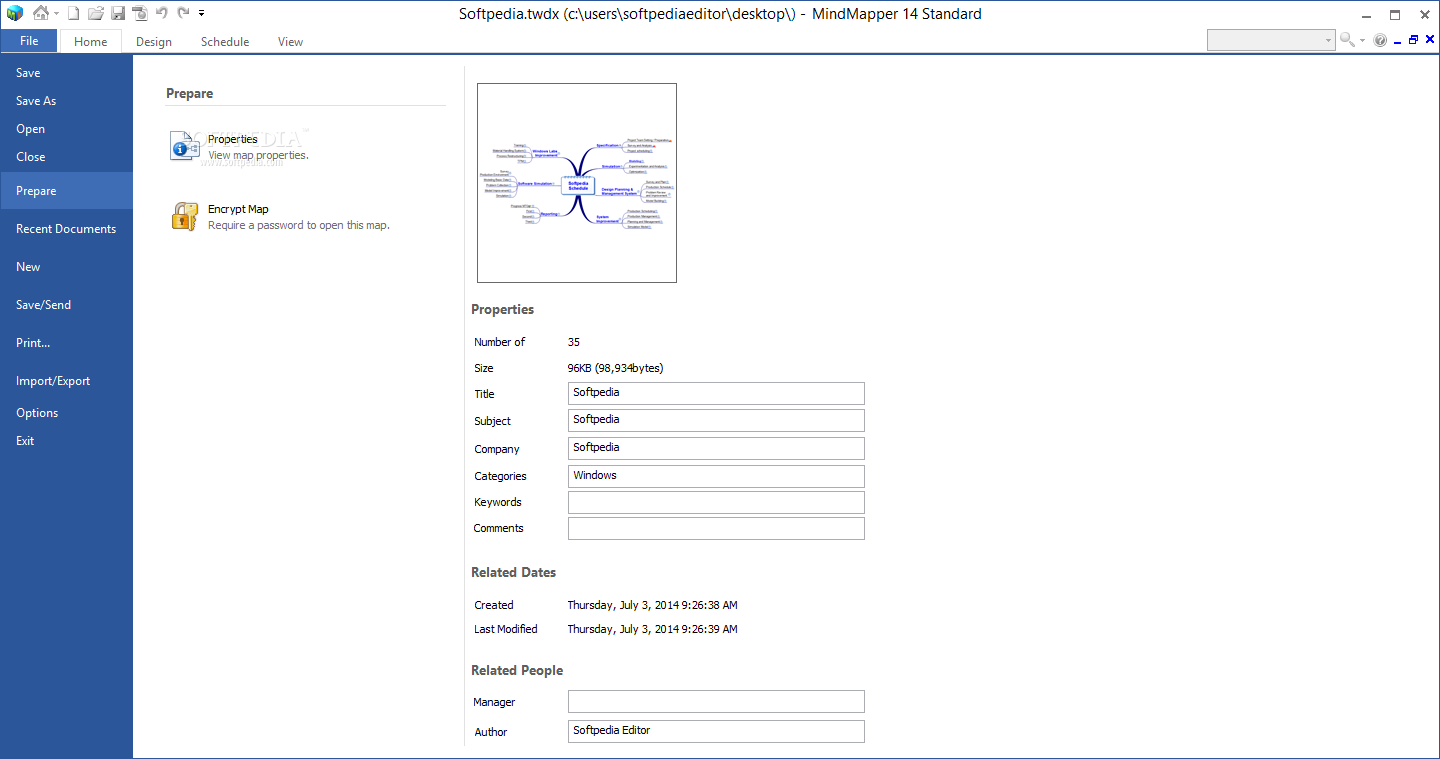
Task: Click the Created date value ending 9:26:38 AM
Action: pos(652,605)
